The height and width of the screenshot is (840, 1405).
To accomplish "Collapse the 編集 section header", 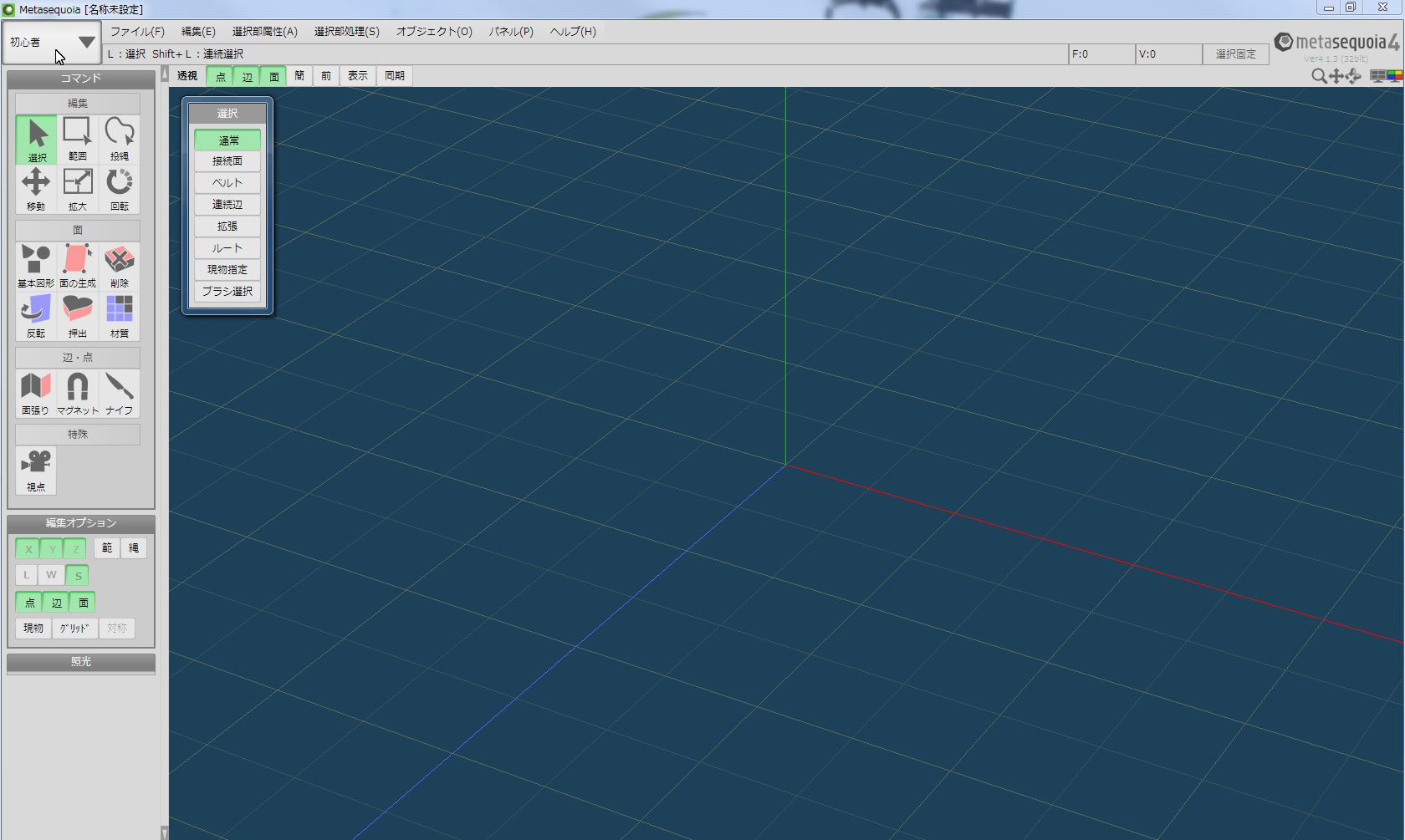I will click(x=78, y=104).
